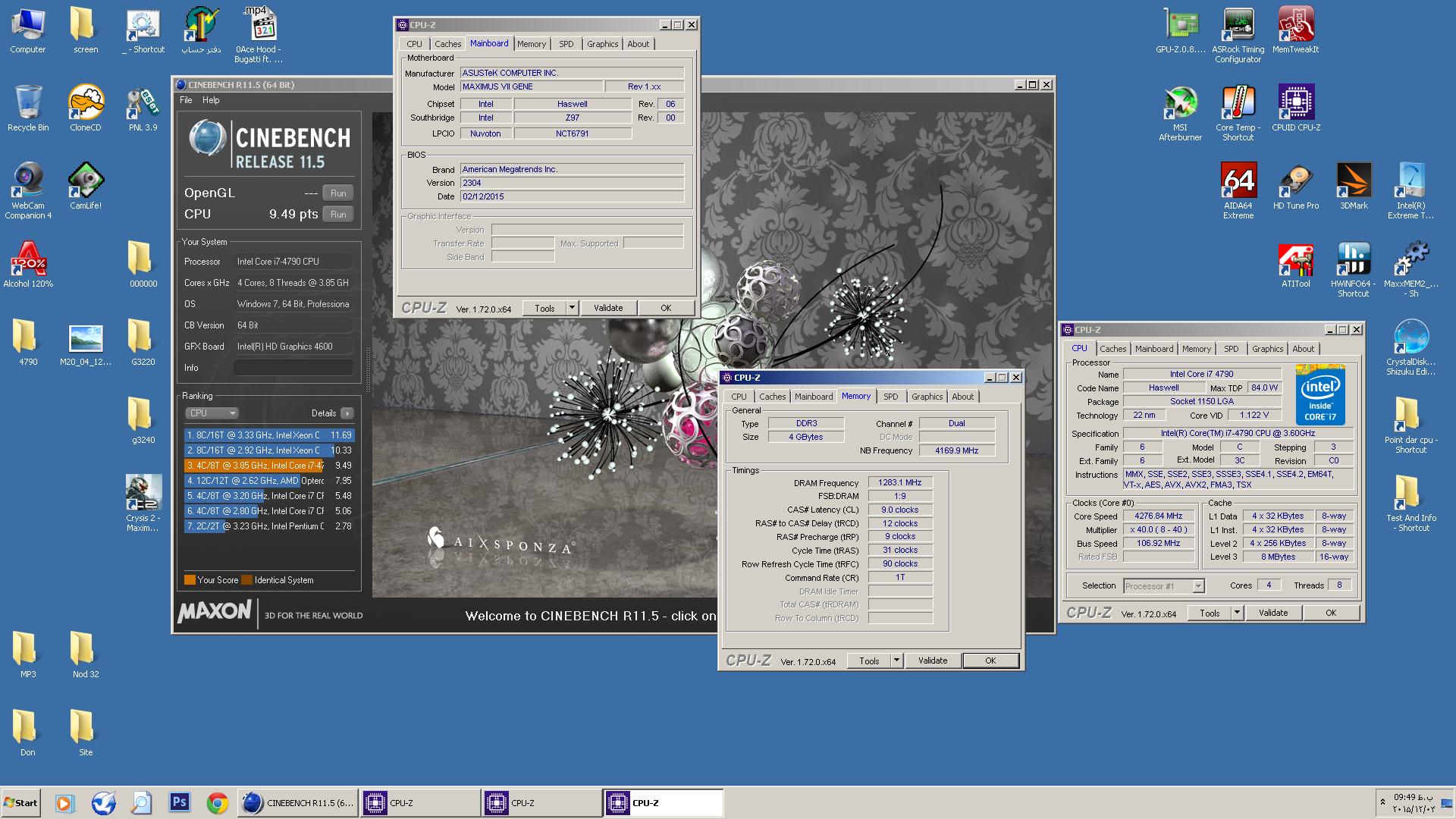1456x819 pixels.
Task: Click OK in Memory CPU-Z window
Action: [990, 661]
